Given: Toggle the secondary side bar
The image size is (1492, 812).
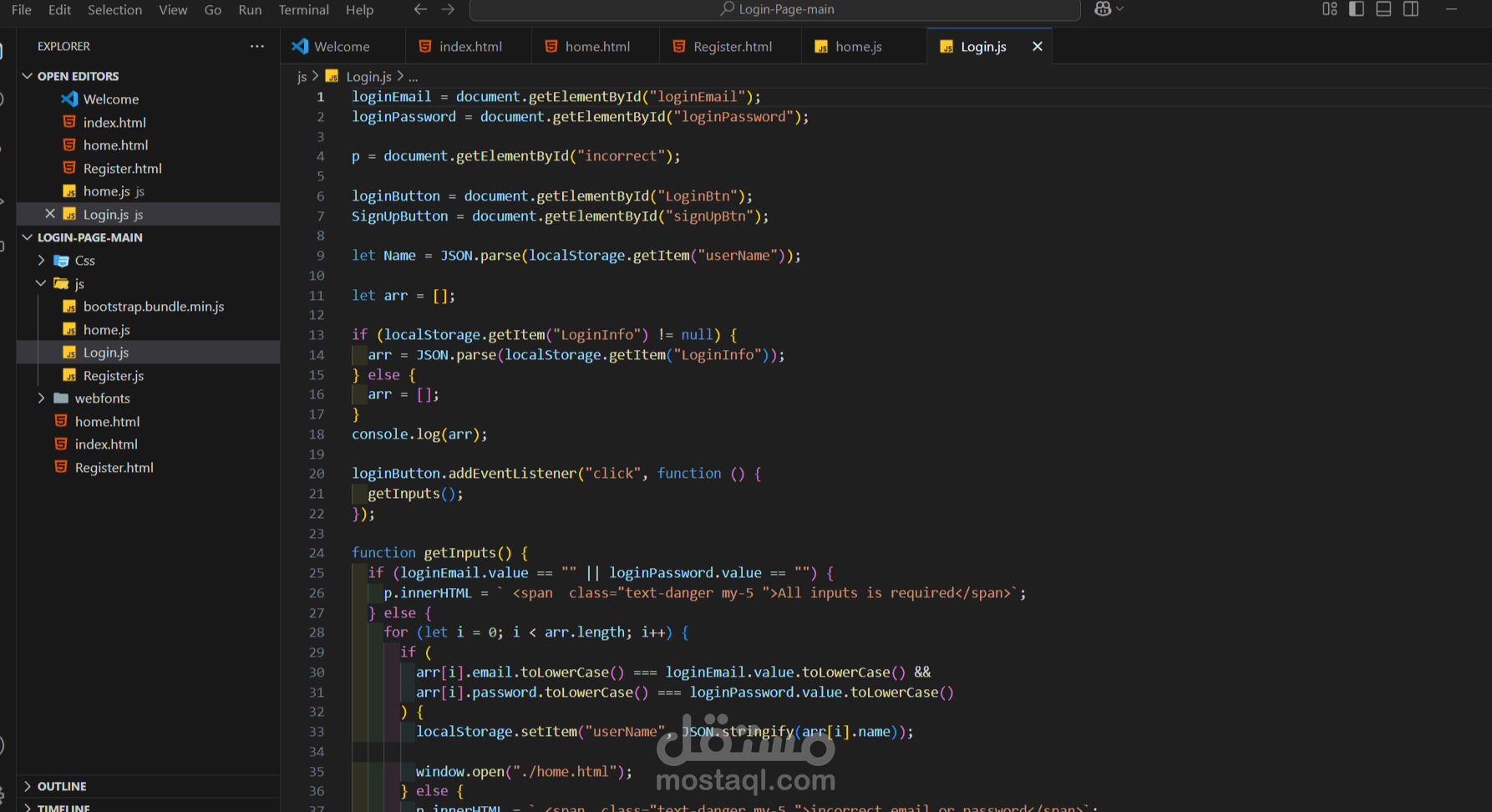Looking at the screenshot, I should [1411, 9].
